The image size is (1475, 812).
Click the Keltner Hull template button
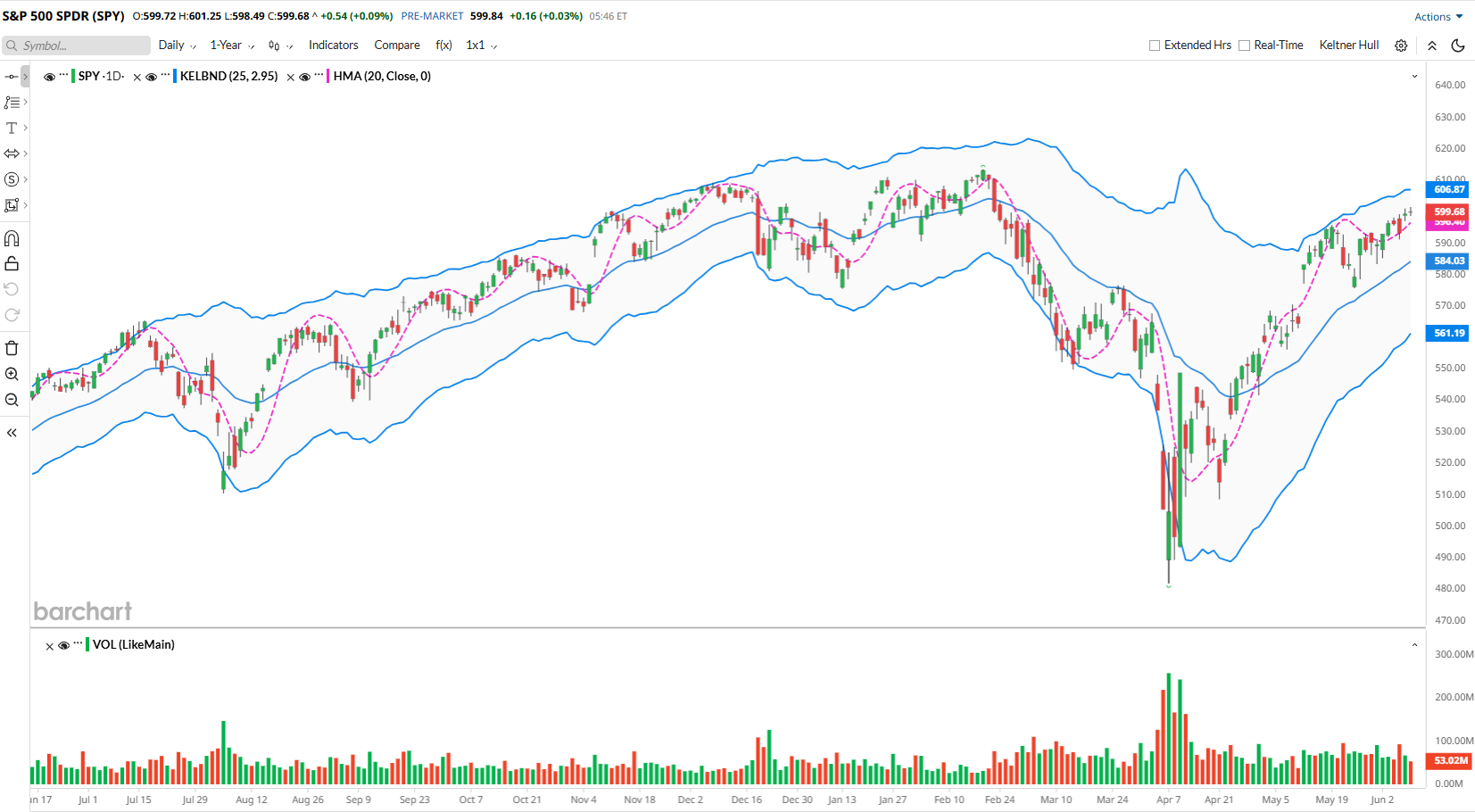coord(1348,46)
